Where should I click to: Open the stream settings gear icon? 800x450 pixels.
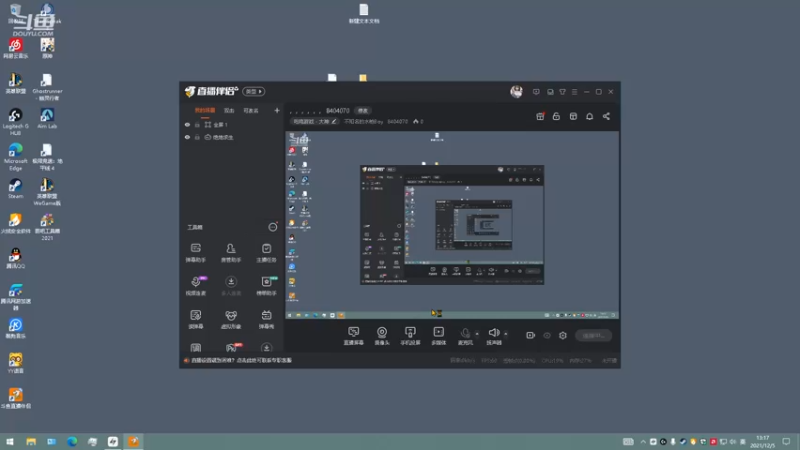pyautogui.click(x=563, y=335)
